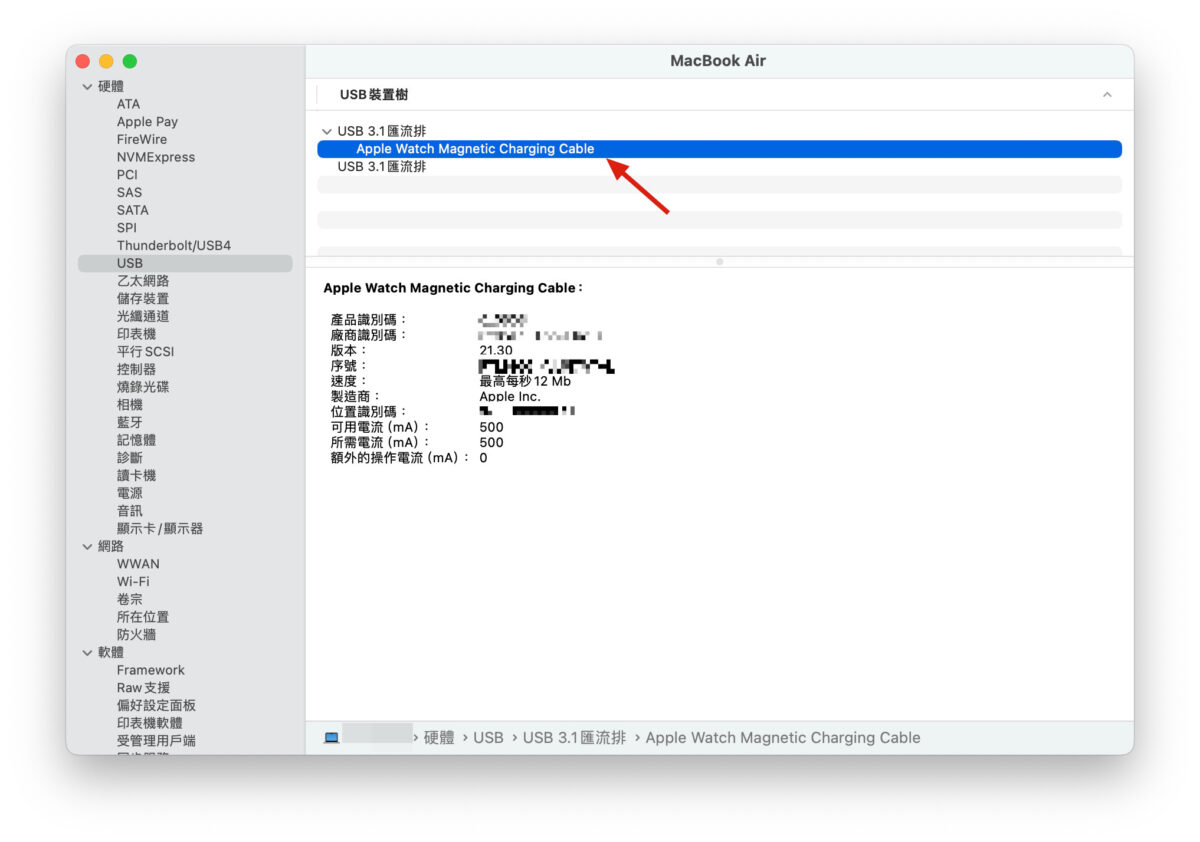Collapse the 硬體 hardware section

point(87,87)
